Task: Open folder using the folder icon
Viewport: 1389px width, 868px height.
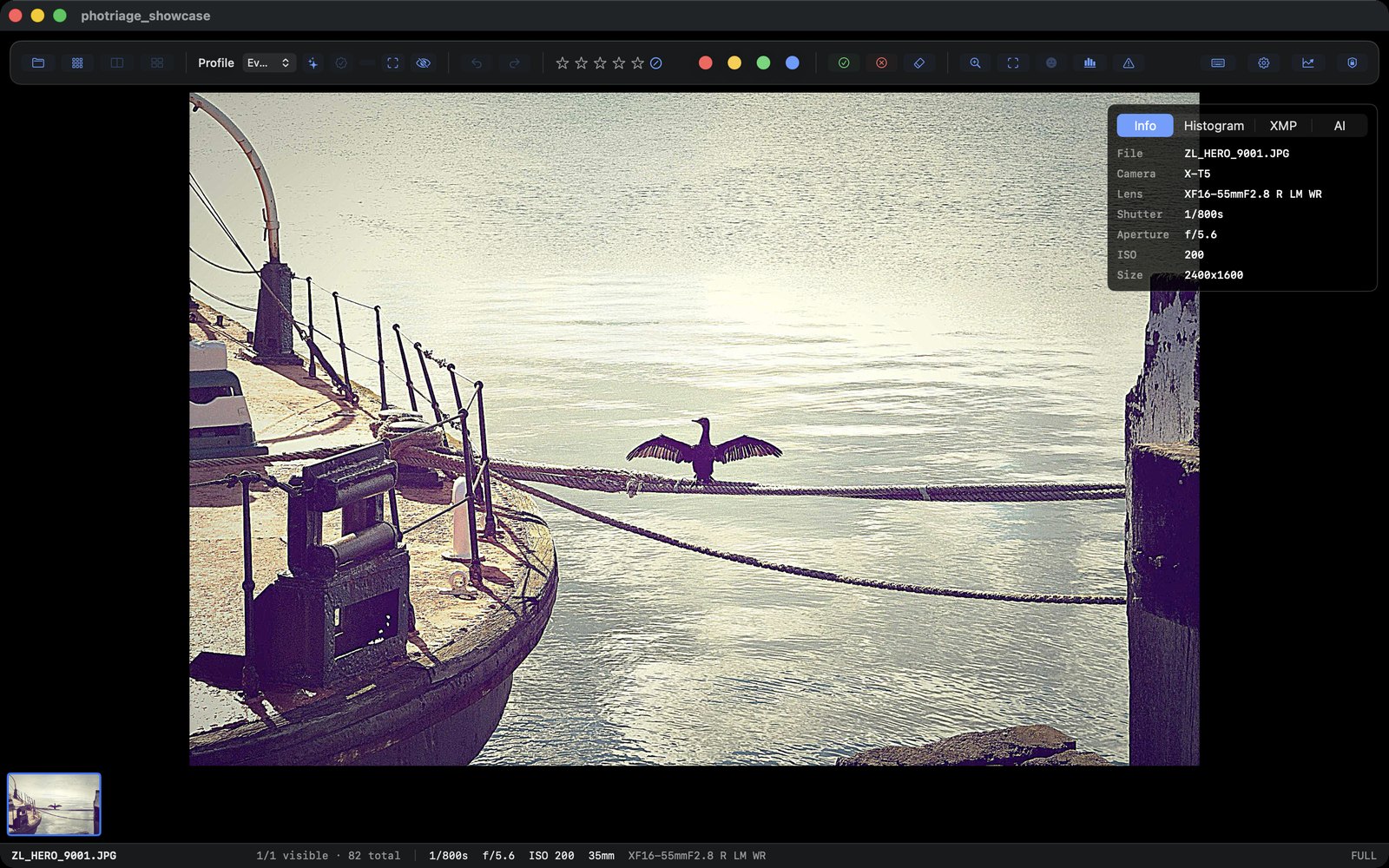Action: 38,62
